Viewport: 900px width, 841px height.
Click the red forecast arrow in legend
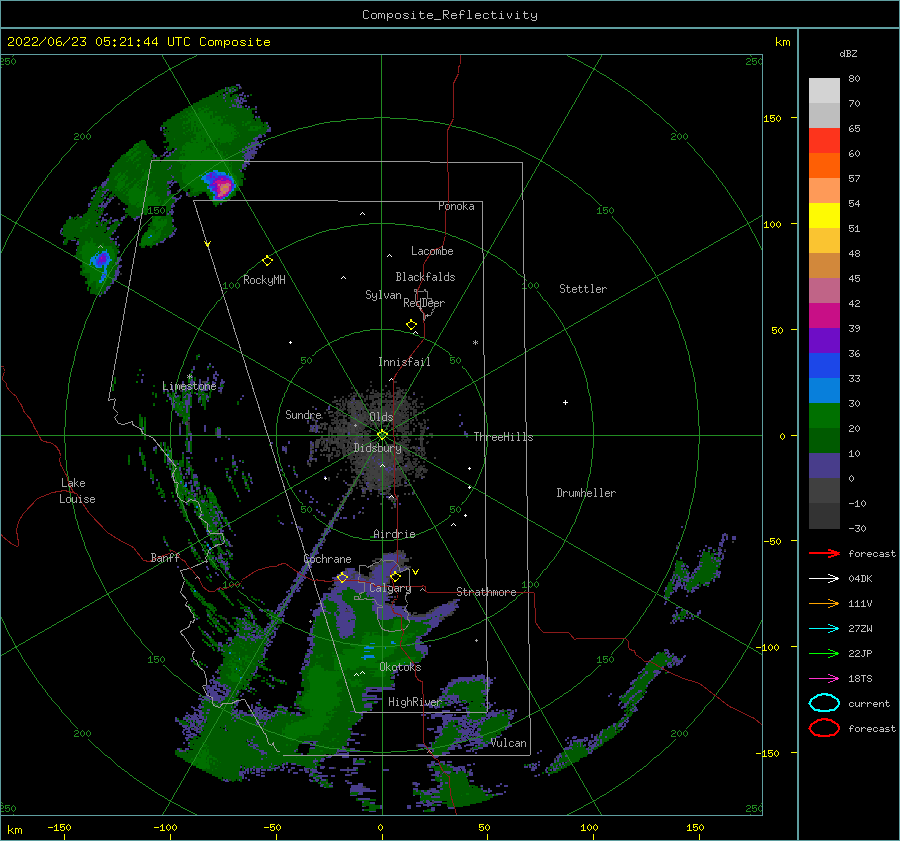pos(824,553)
